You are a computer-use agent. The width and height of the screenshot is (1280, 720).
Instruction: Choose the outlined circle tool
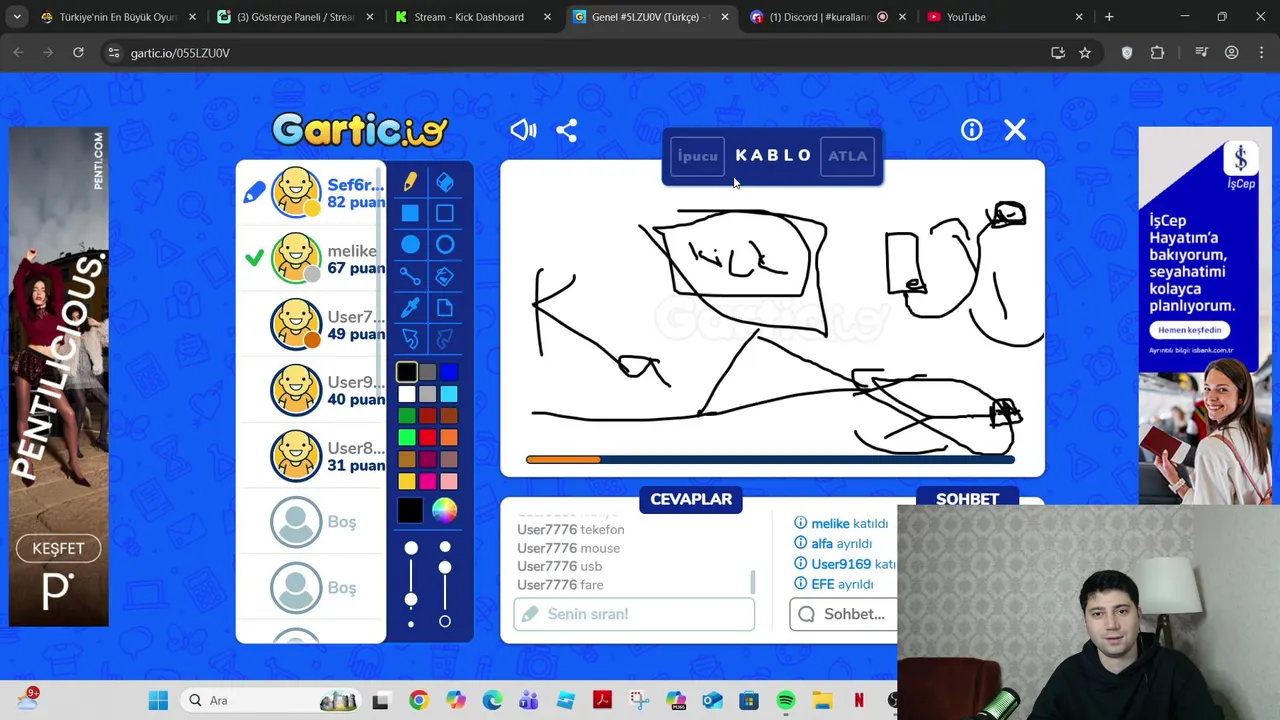pos(445,245)
